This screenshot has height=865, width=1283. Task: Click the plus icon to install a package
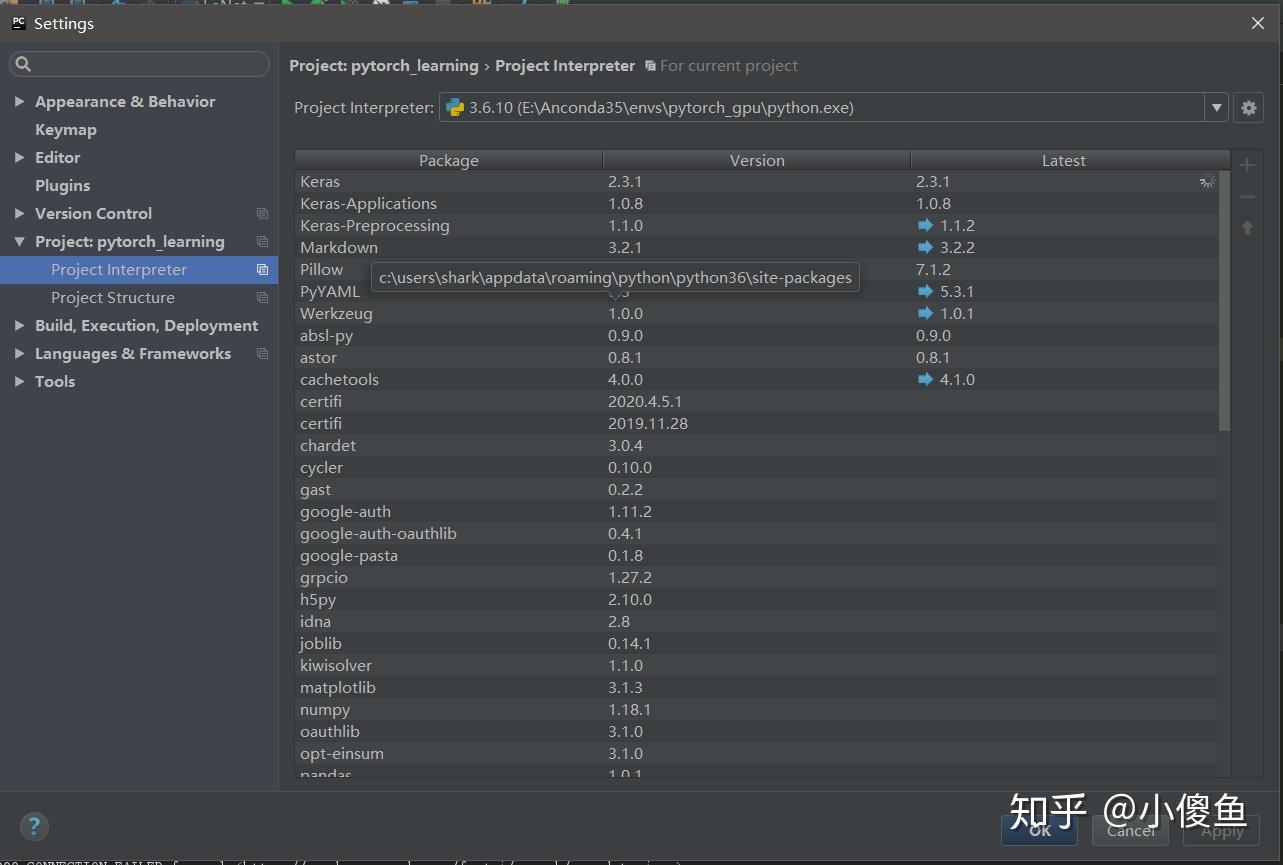point(1247,165)
